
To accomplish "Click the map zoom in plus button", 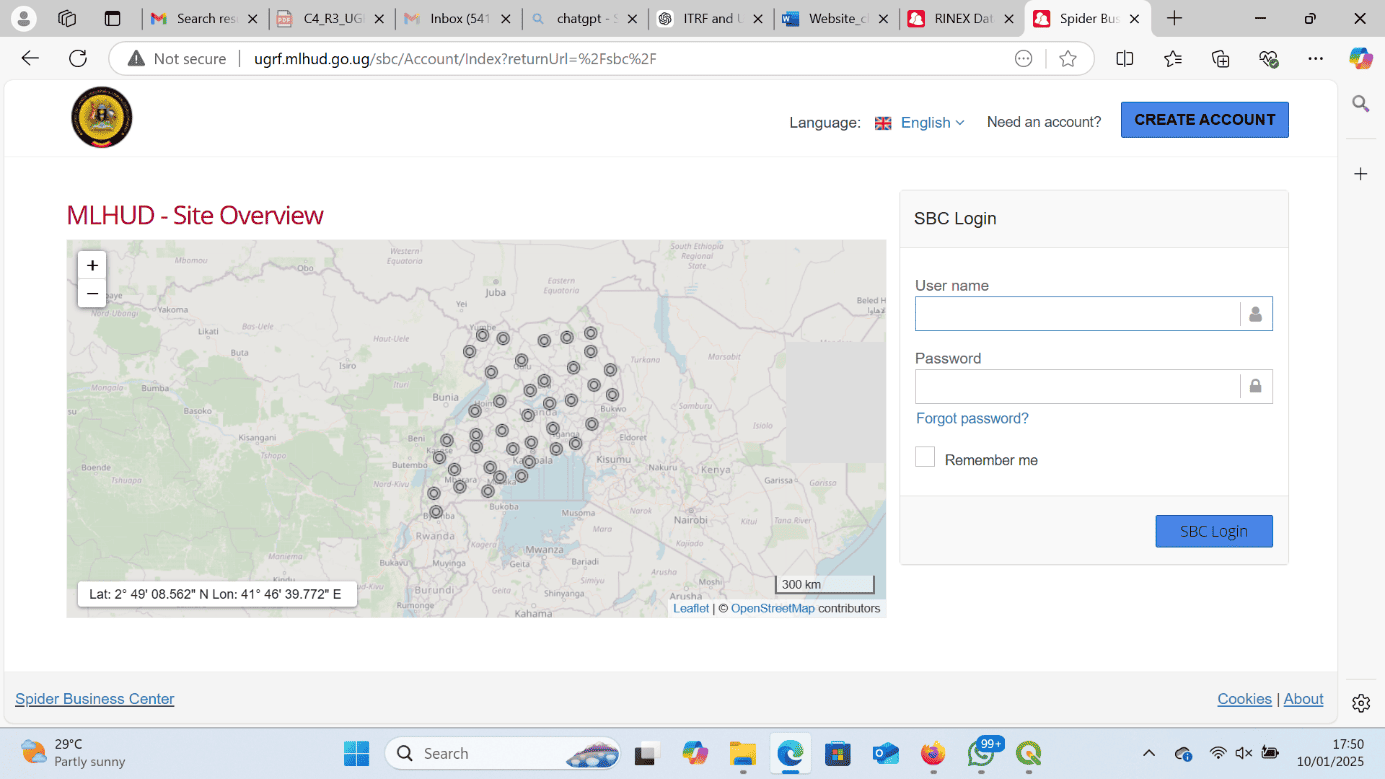I will (92, 265).
